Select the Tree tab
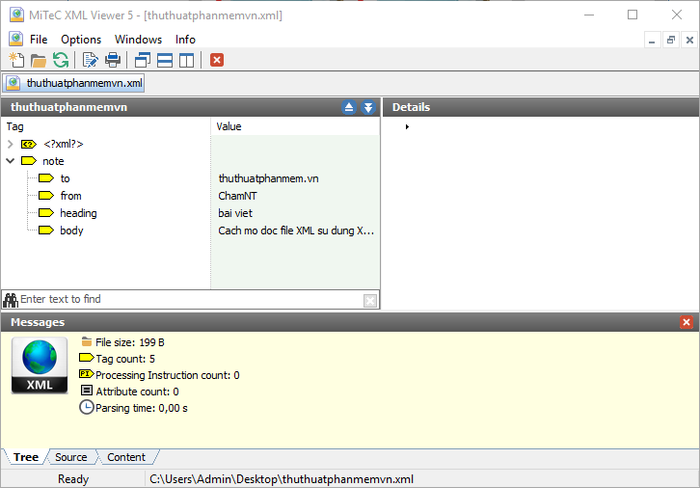The height and width of the screenshot is (488, 700). (x=26, y=457)
